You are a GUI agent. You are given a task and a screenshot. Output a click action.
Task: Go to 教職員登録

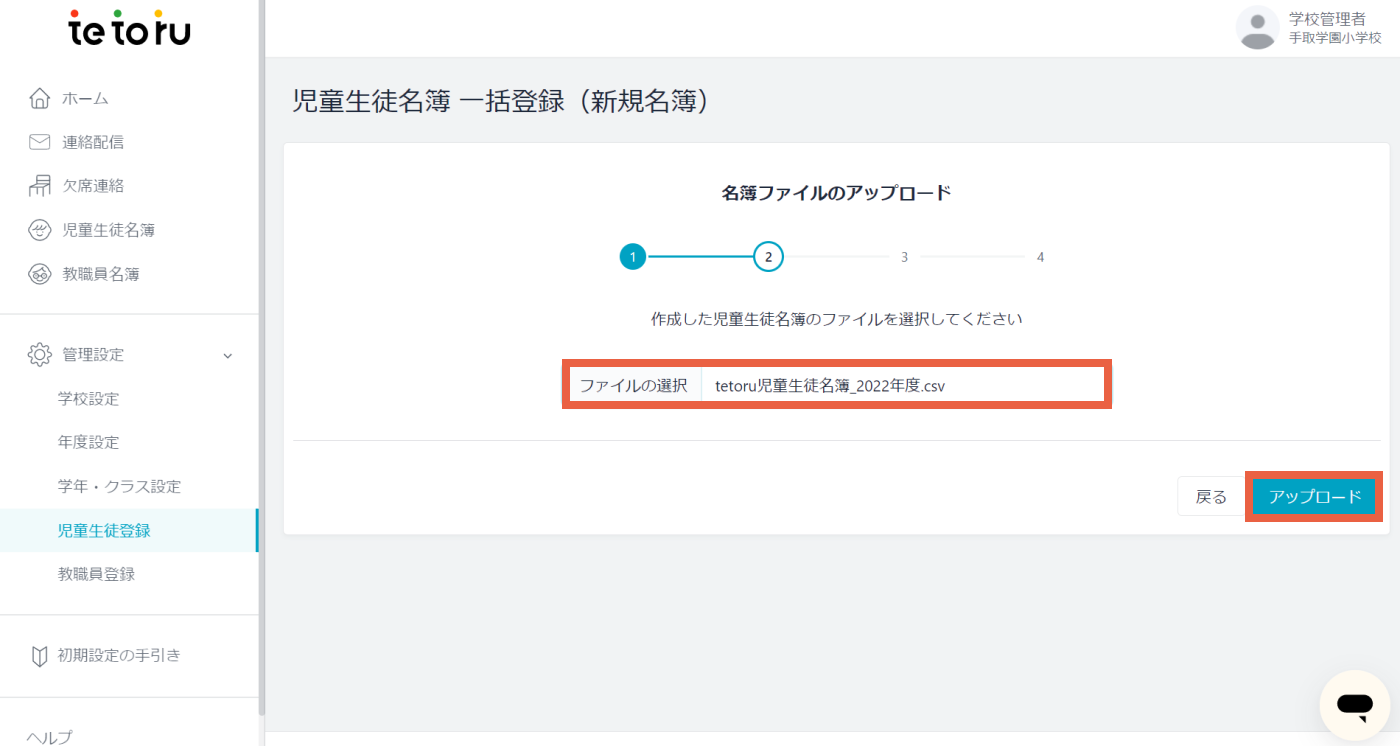tap(96, 574)
